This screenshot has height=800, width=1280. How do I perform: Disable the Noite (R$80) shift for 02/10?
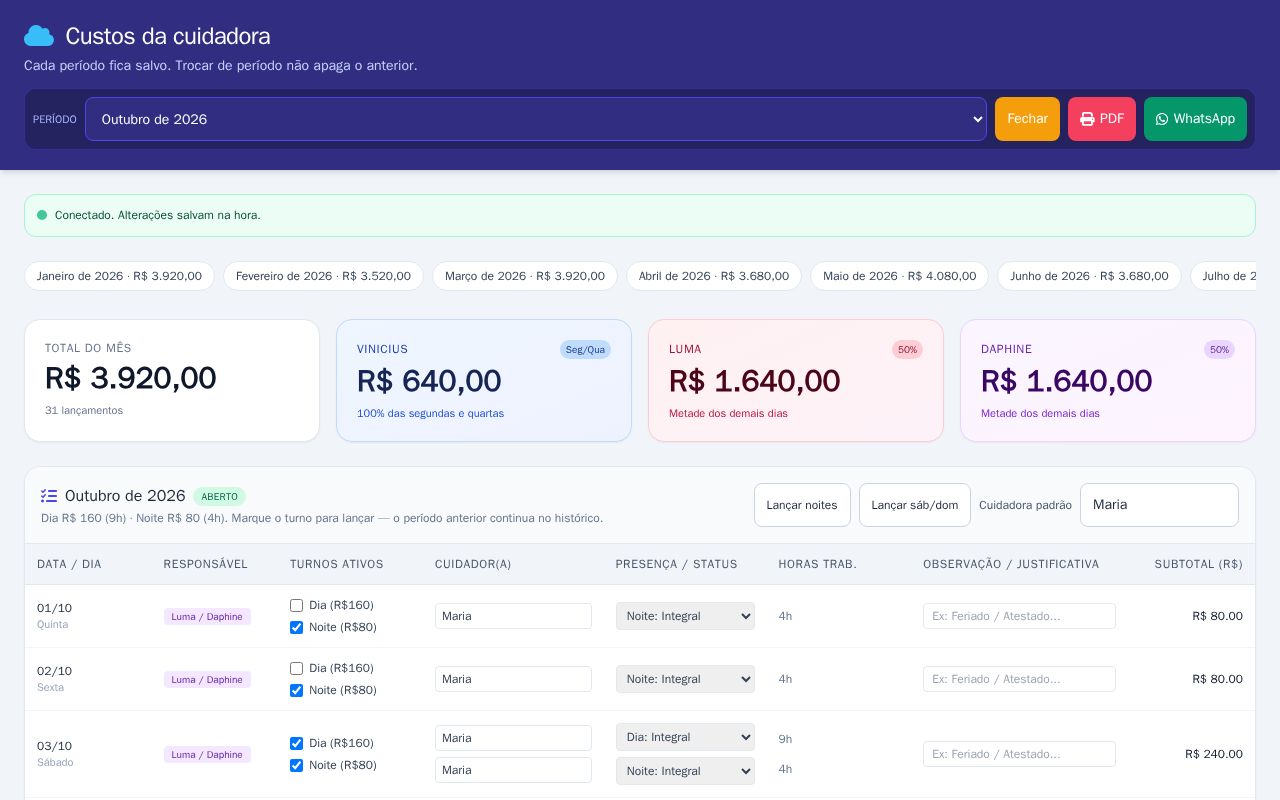296,690
